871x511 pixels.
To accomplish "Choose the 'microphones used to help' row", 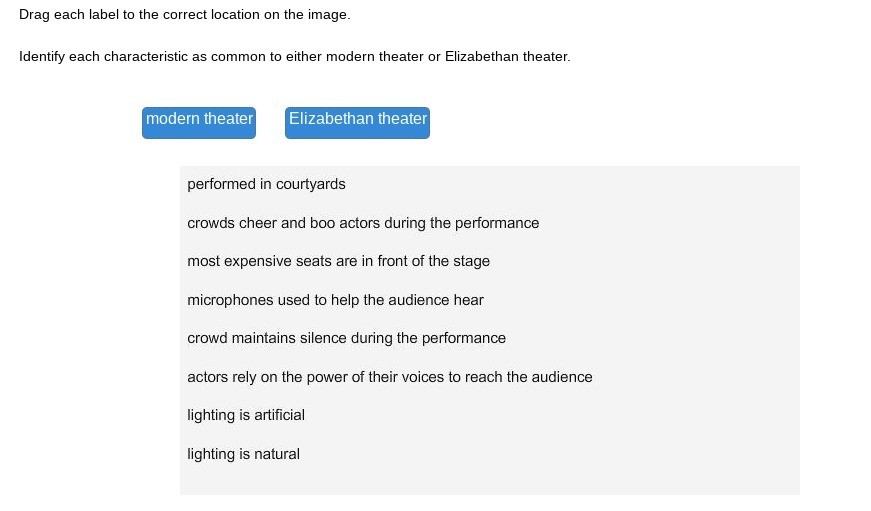I will [x=335, y=300].
